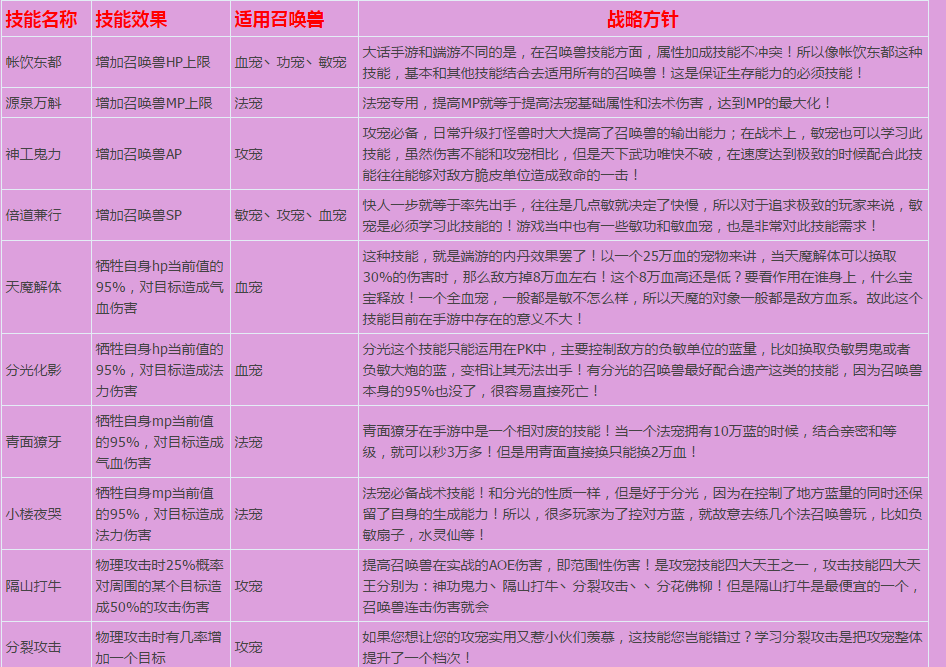Select the skill name 分光化影
The image size is (946, 667).
pos(33,370)
